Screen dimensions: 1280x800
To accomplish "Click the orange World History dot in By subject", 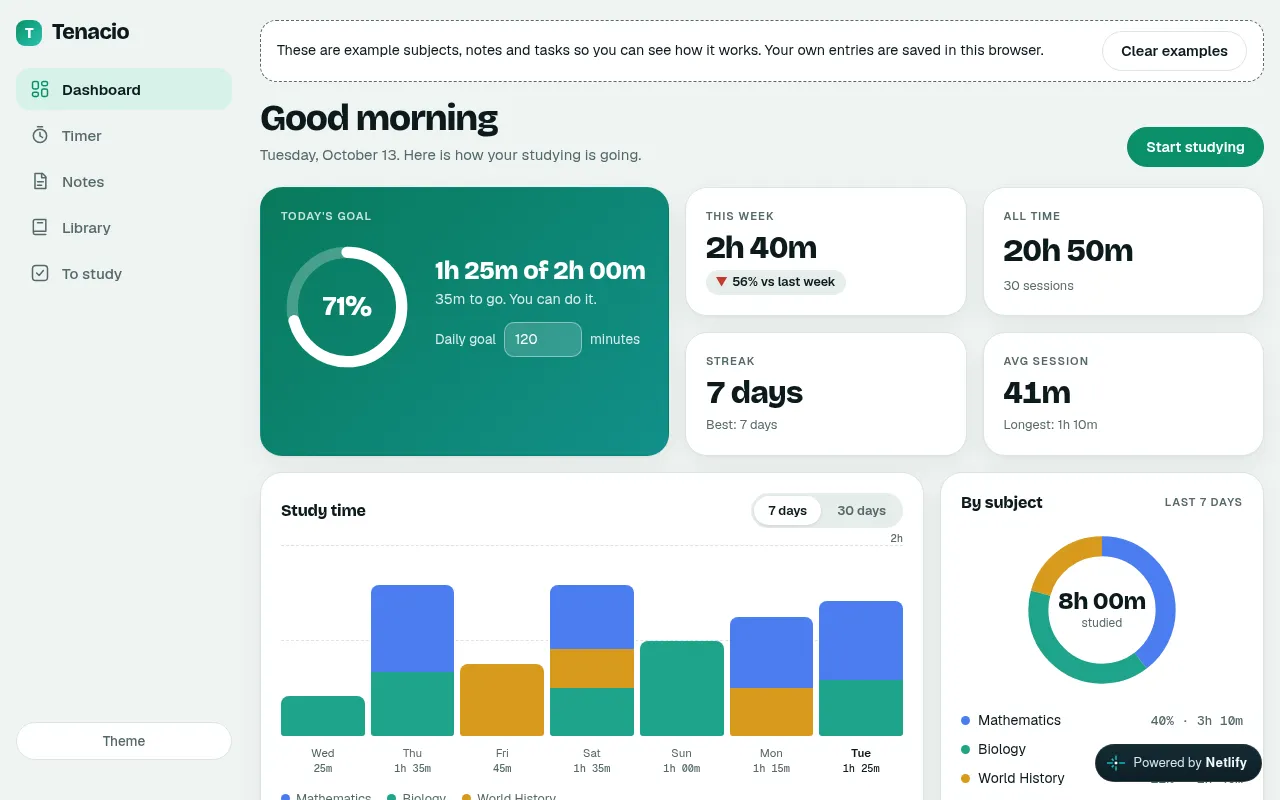I will coord(965,778).
